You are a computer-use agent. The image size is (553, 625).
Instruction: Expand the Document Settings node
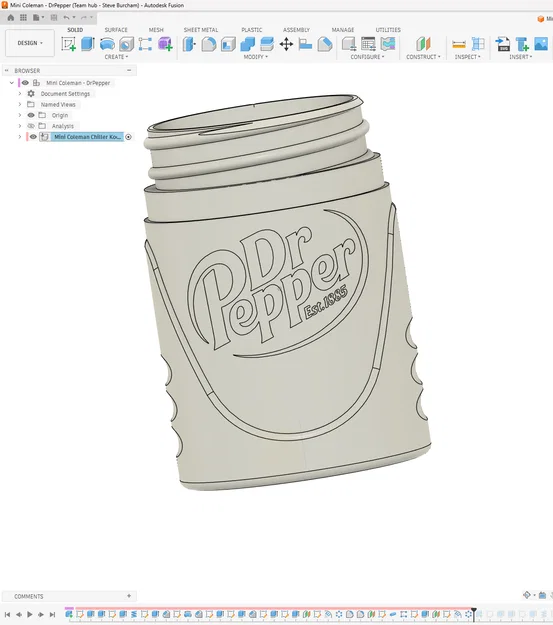pyautogui.click(x=20, y=94)
